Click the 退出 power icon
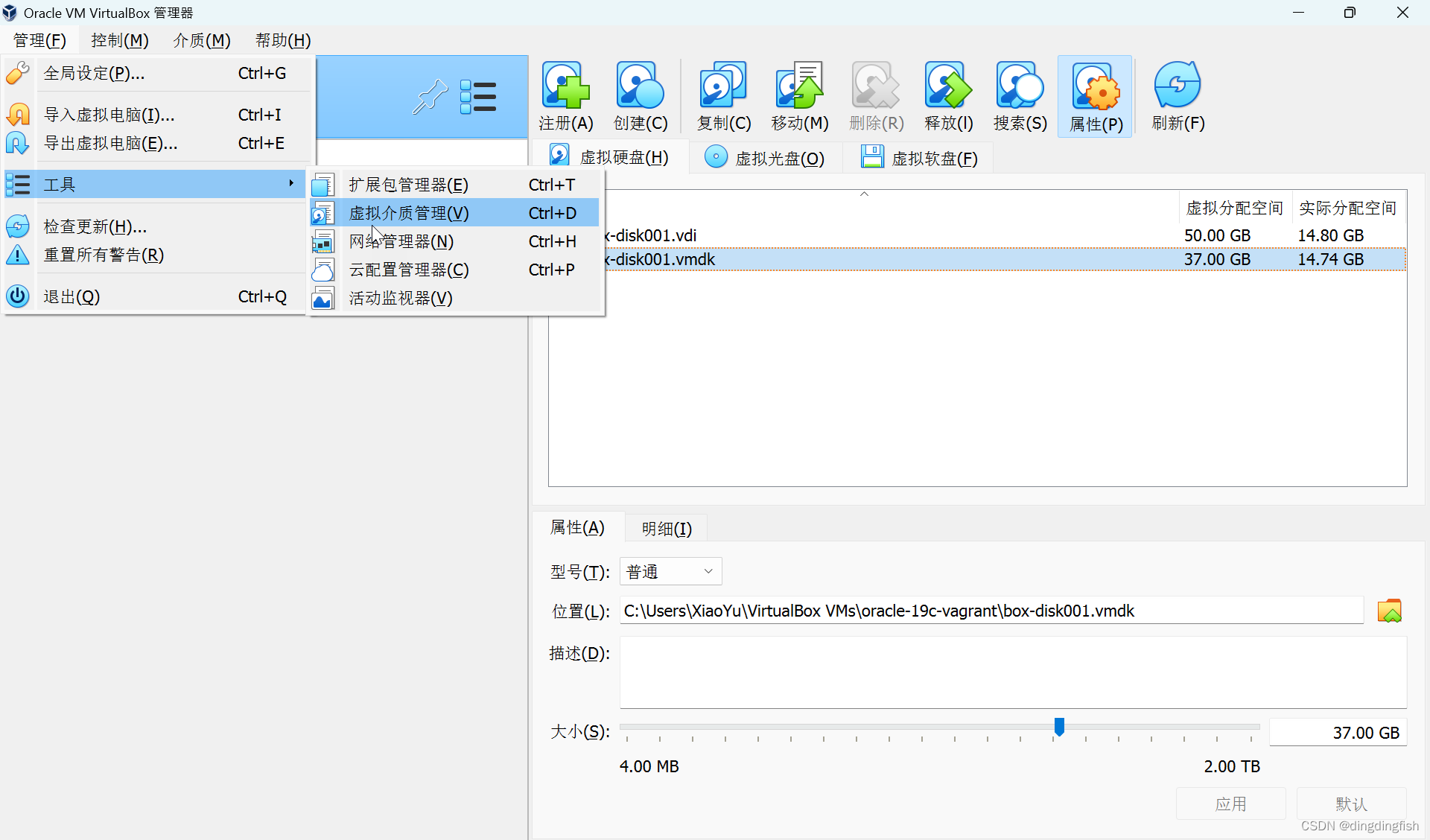Screen dimensions: 1430x840 pos(18,296)
